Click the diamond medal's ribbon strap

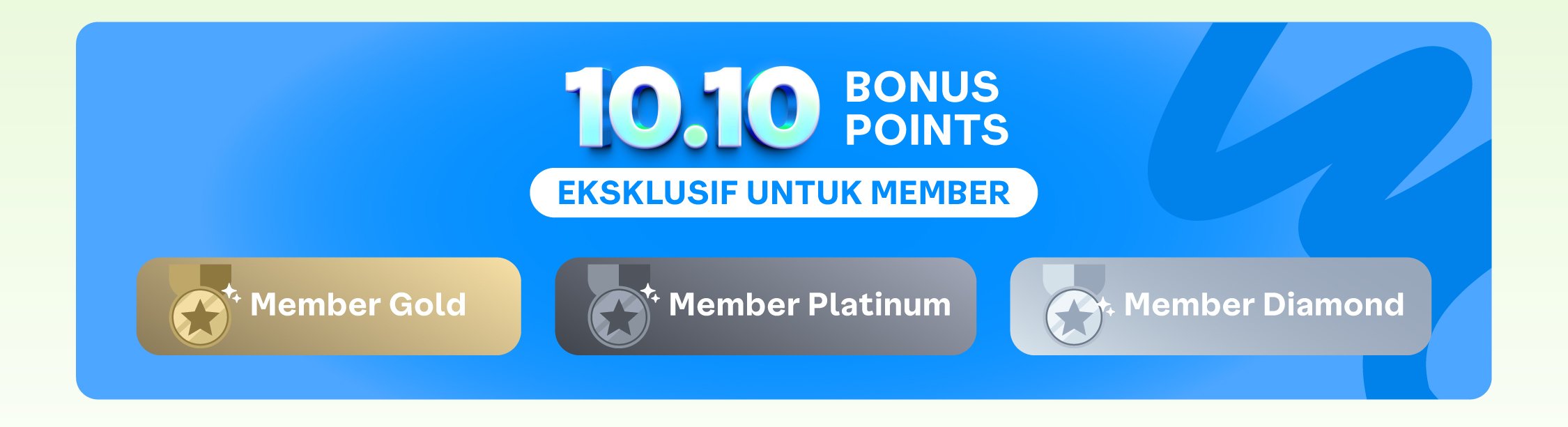tap(1074, 277)
